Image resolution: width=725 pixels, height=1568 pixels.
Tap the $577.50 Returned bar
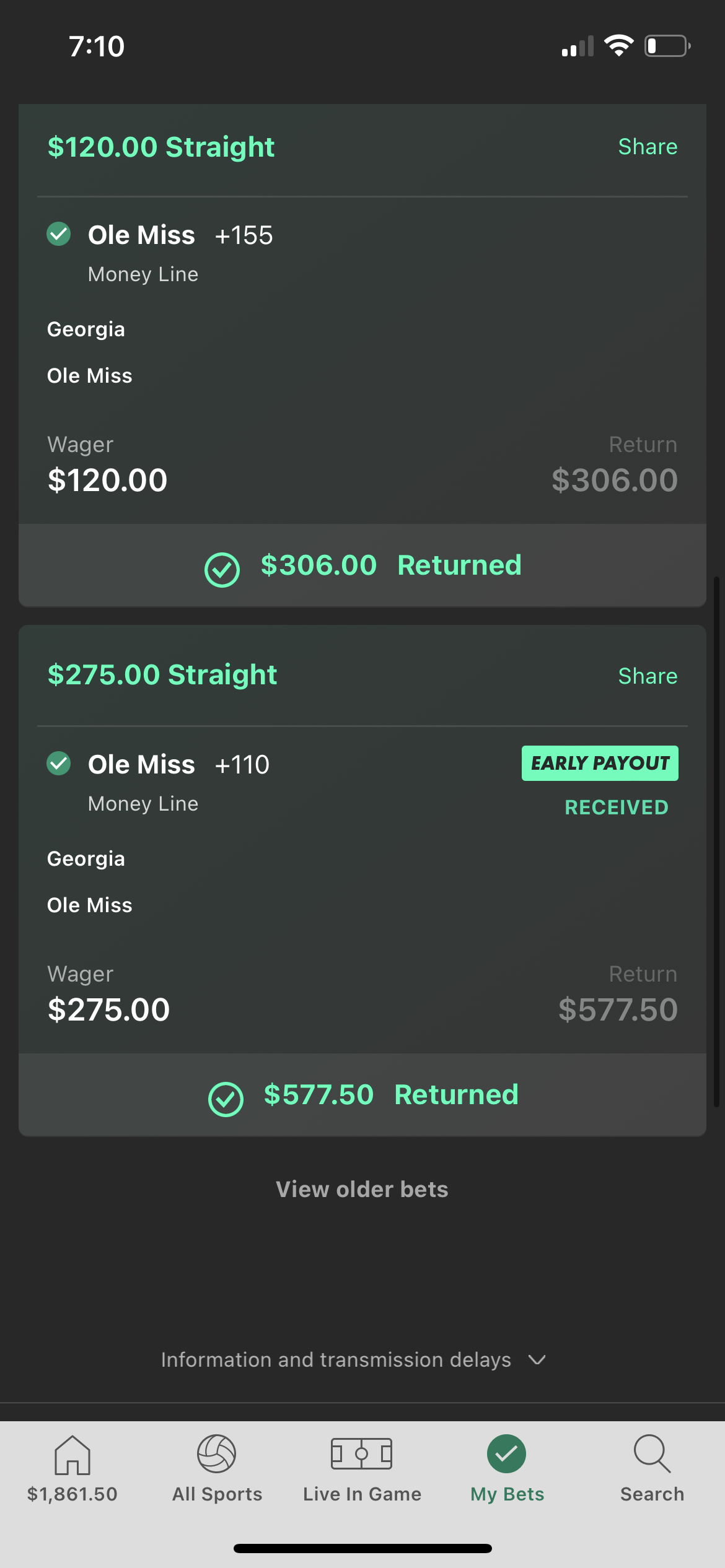click(362, 1095)
